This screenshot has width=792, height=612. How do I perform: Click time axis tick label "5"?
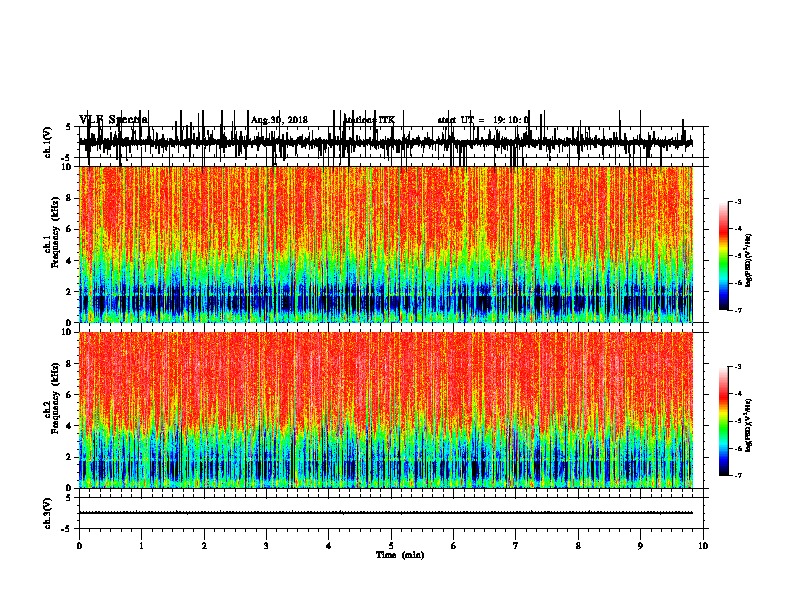tap(391, 546)
